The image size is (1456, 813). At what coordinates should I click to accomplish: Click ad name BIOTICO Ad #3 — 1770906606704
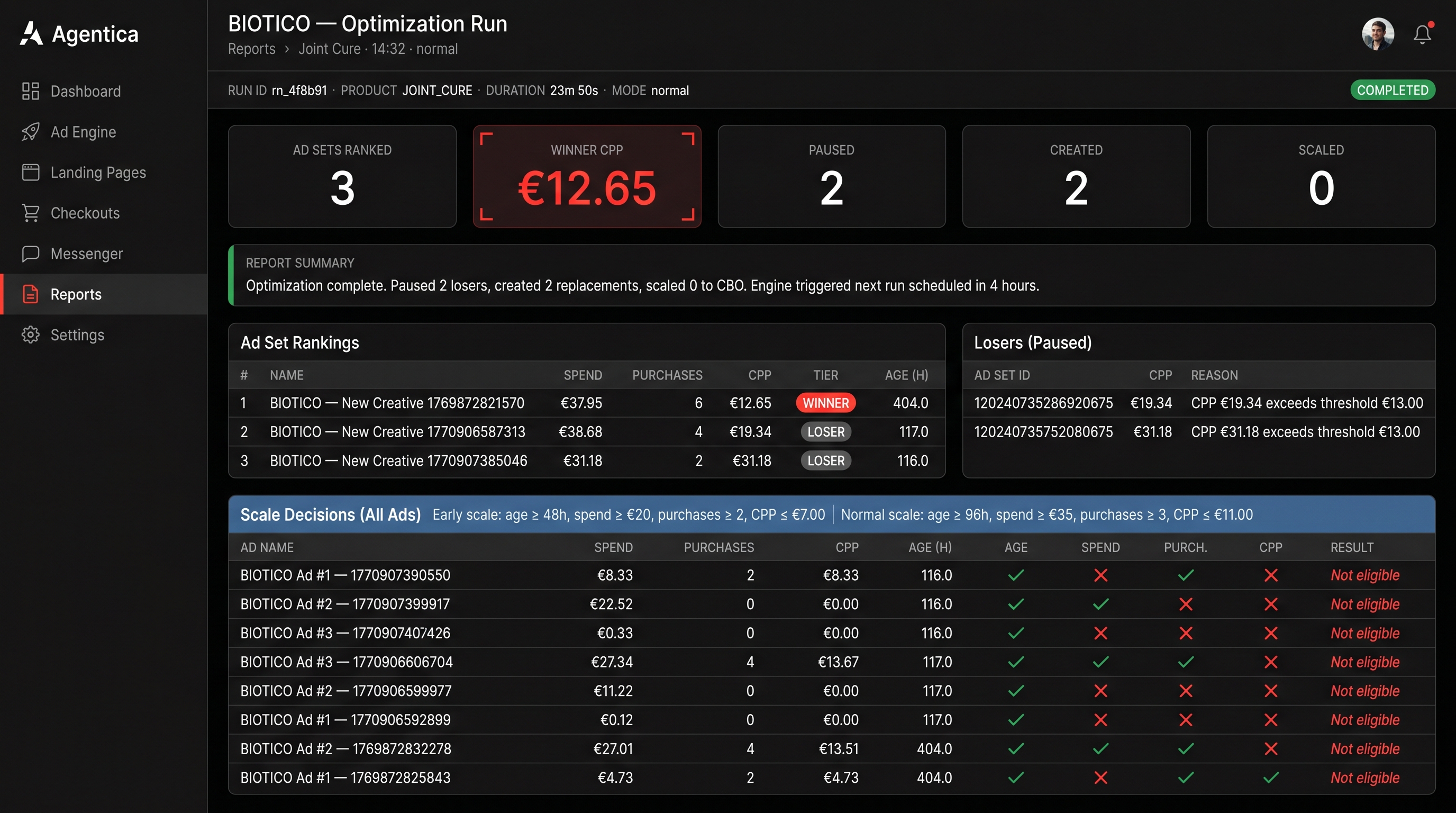tap(347, 662)
